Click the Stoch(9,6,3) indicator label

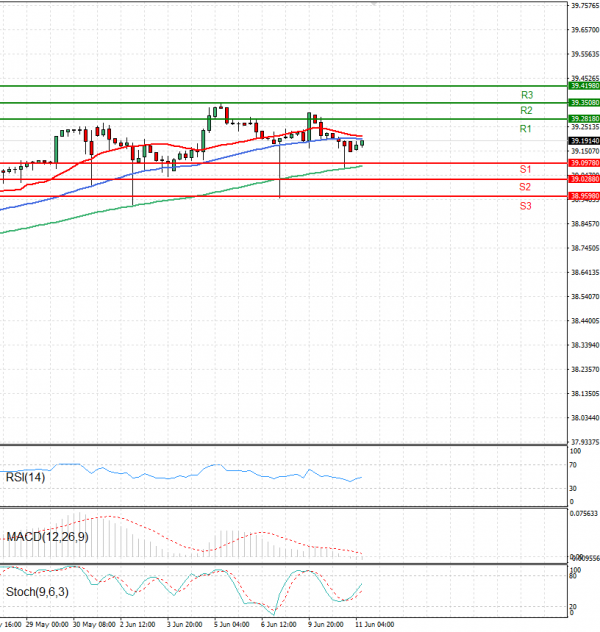[38, 592]
